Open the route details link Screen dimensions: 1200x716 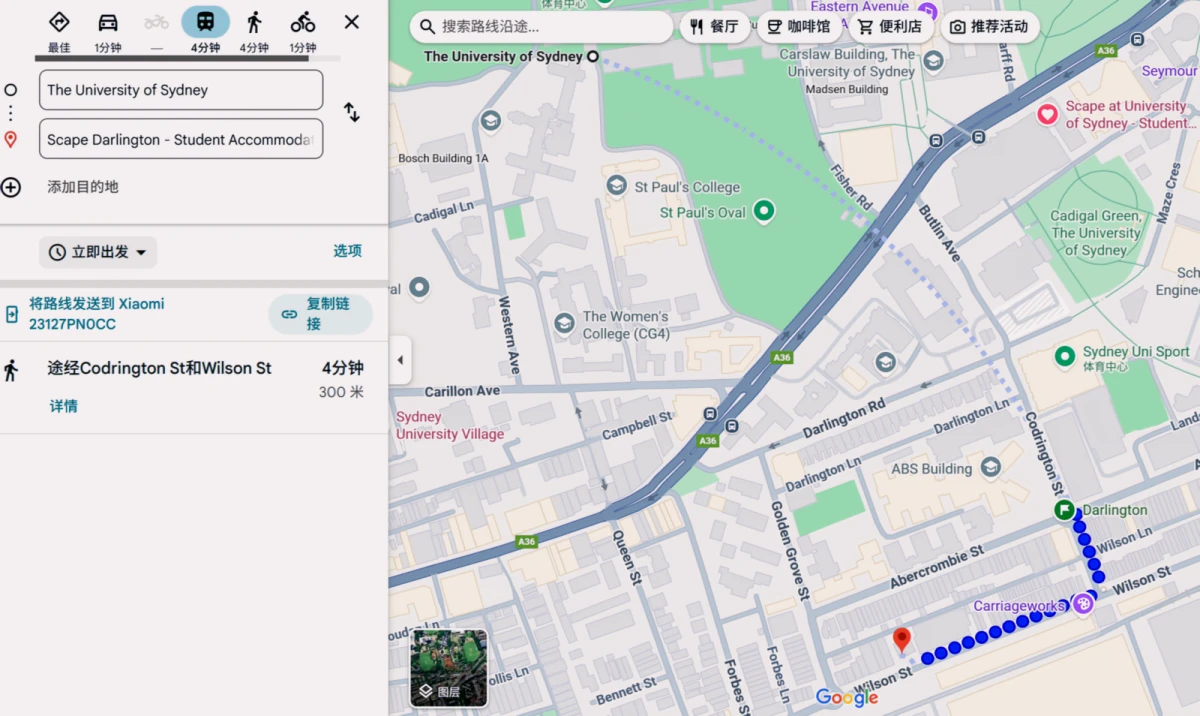coord(64,406)
